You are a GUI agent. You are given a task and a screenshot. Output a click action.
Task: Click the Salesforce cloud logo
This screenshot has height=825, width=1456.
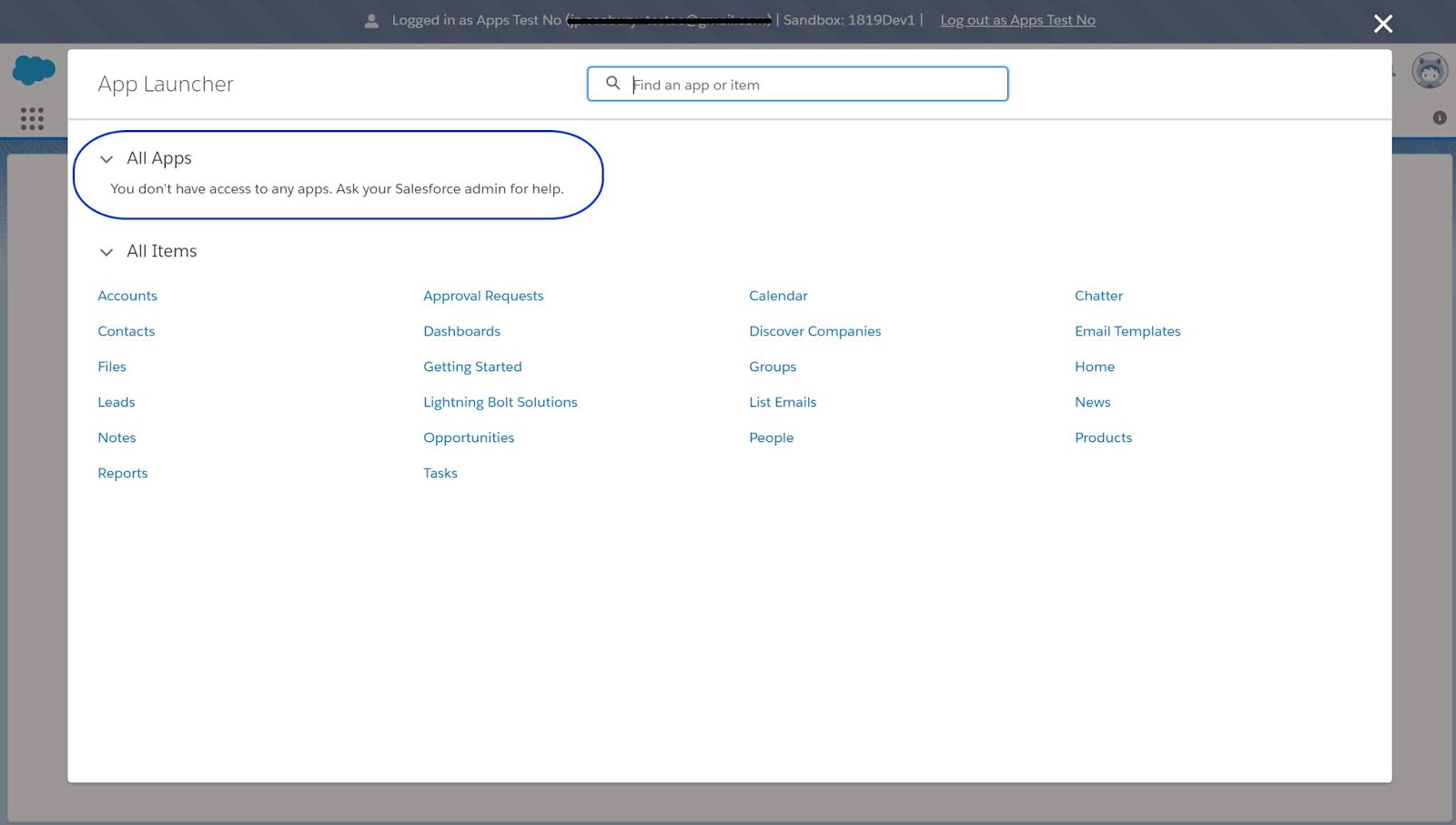point(34,70)
